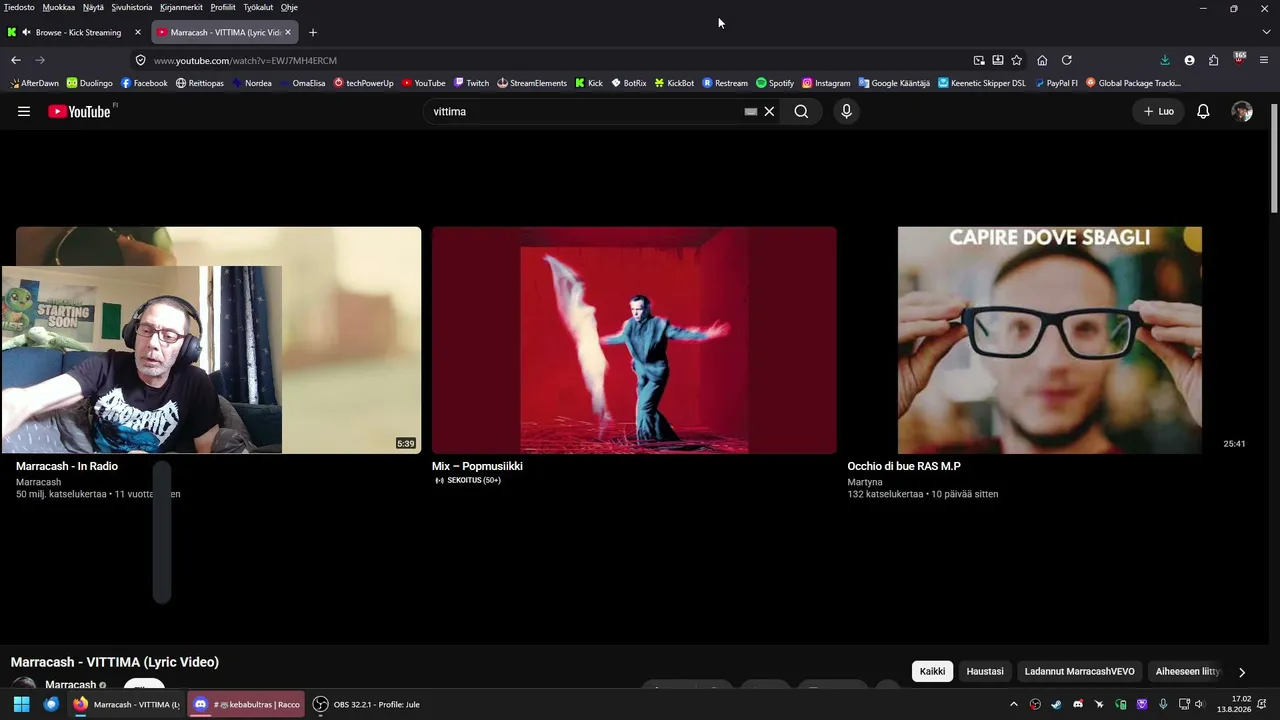
Task: Open the Site information shield icon
Action: tap(141, 60)
